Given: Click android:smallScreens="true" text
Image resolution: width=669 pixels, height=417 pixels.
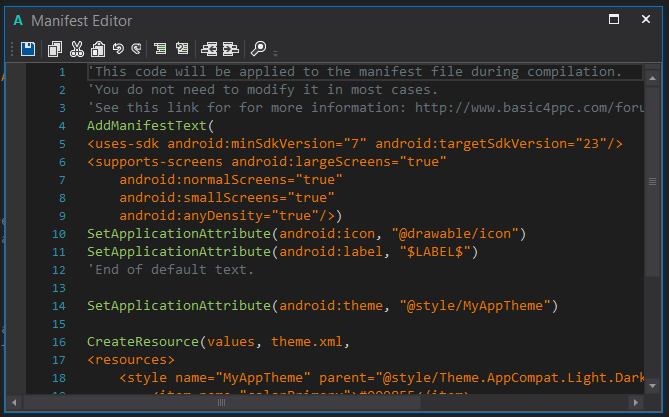Looking at the screenshot, I should (x=227, y=198).
